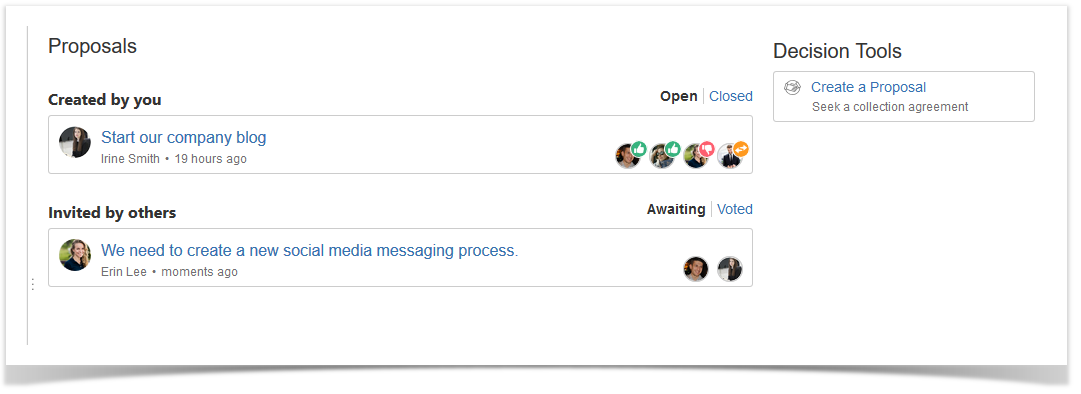Open the social media messaging process proposal
1081x394 pixels.
coord(310,250)
